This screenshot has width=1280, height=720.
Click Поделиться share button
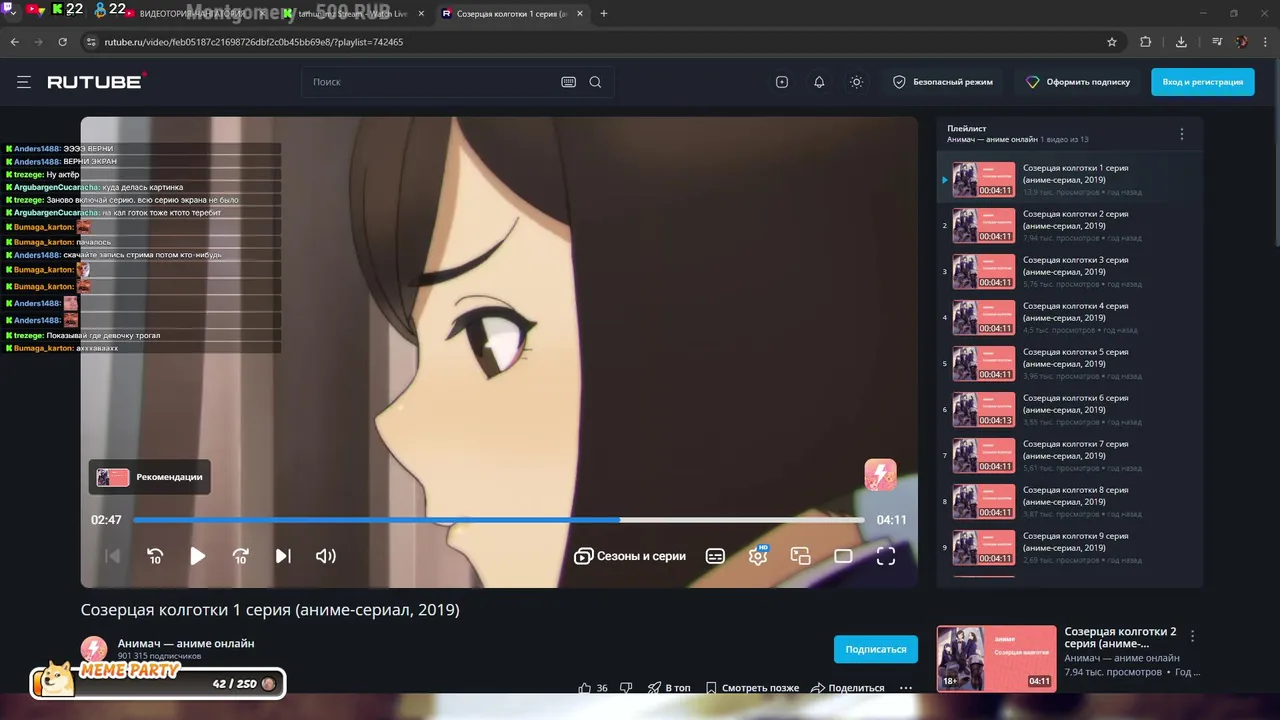click(x=848, y=688)
